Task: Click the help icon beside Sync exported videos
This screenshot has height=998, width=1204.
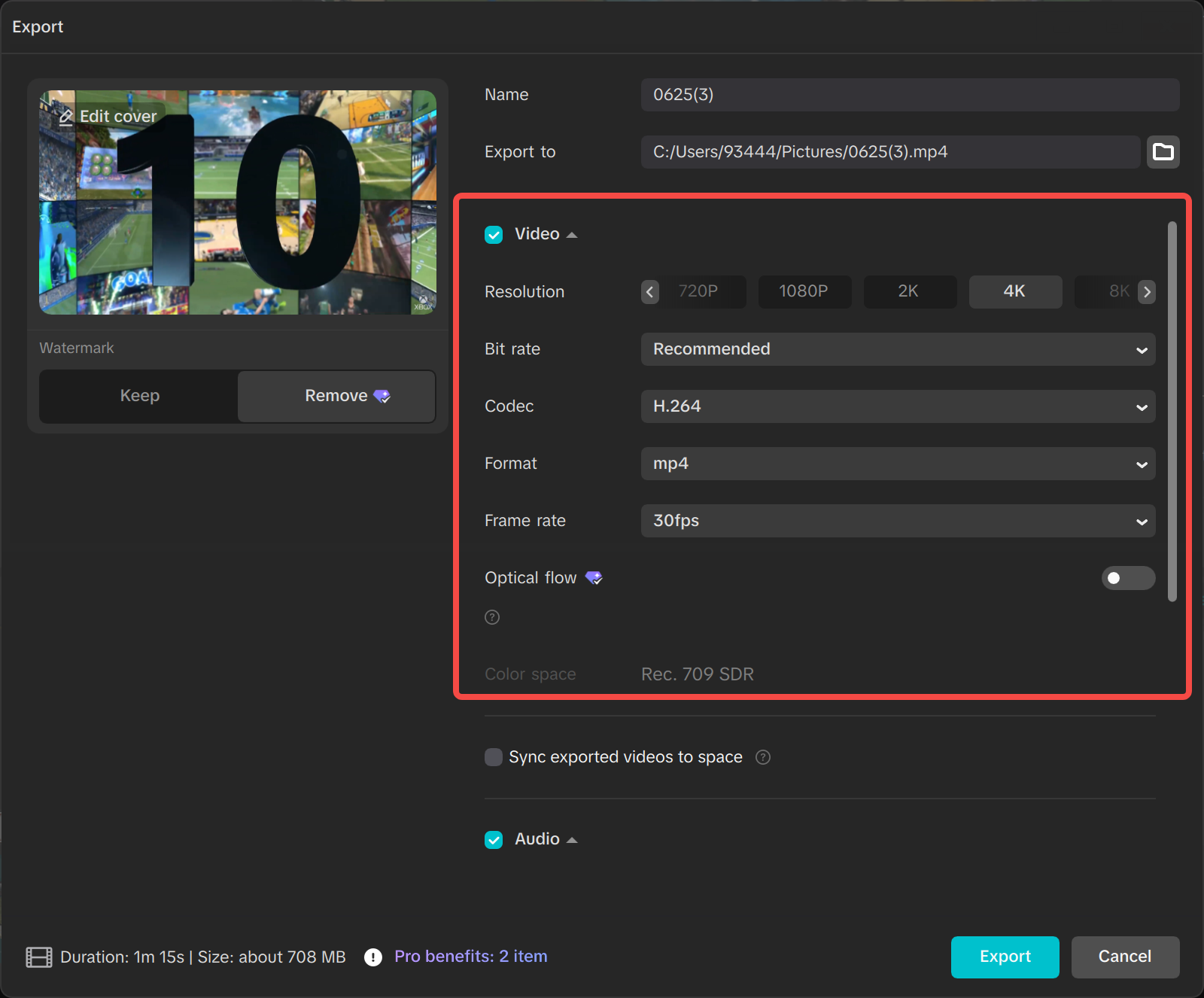Action: pyautogui.click(x=762, y=757)
